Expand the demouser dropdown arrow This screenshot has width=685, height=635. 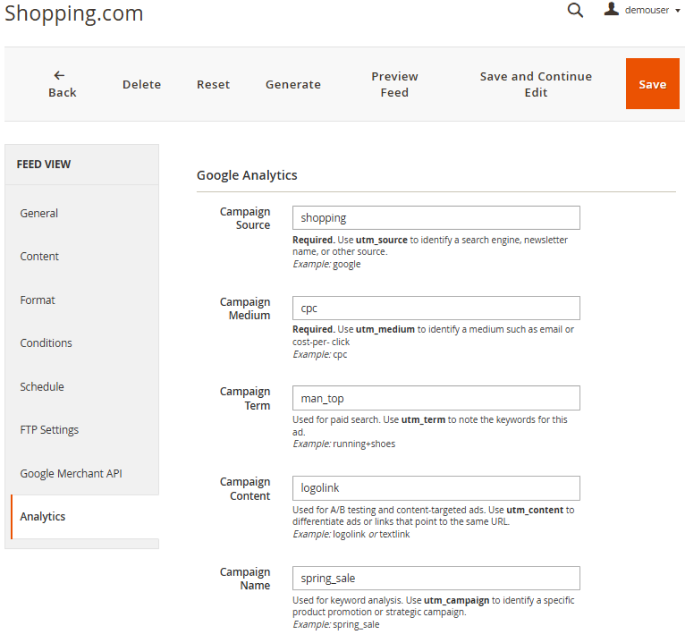coord(678,10)
